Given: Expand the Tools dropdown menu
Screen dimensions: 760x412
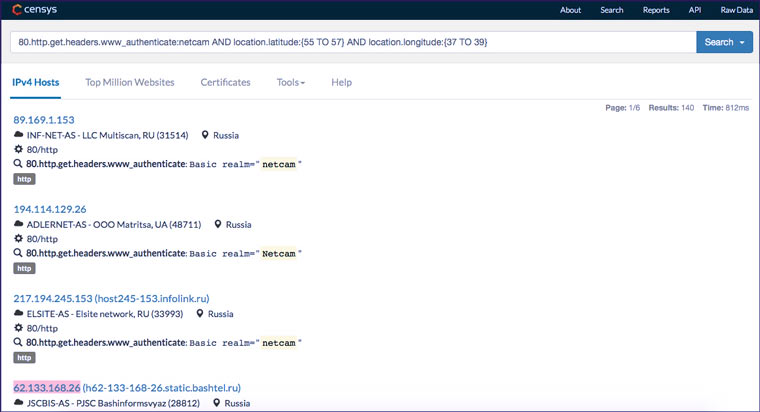Looking at the screenshot, I should pos(291,82).
